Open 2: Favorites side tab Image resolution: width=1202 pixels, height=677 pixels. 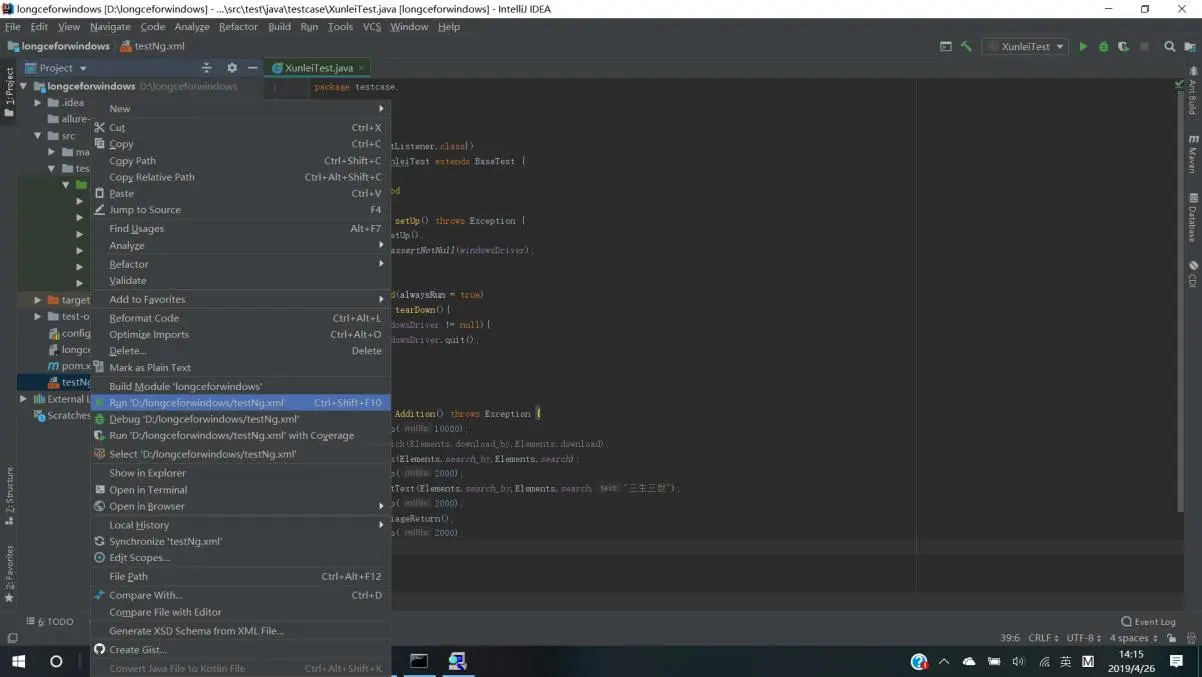9,574
